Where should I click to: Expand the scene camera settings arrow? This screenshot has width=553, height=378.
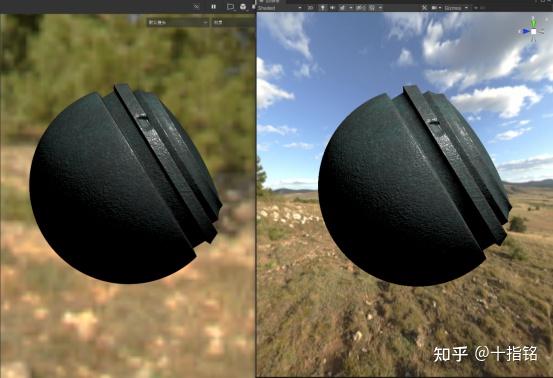click(440, 8)
